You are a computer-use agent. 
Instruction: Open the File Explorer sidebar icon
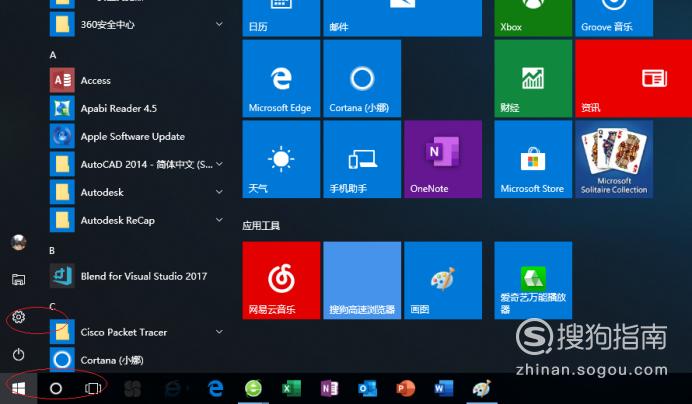point(19,279)
